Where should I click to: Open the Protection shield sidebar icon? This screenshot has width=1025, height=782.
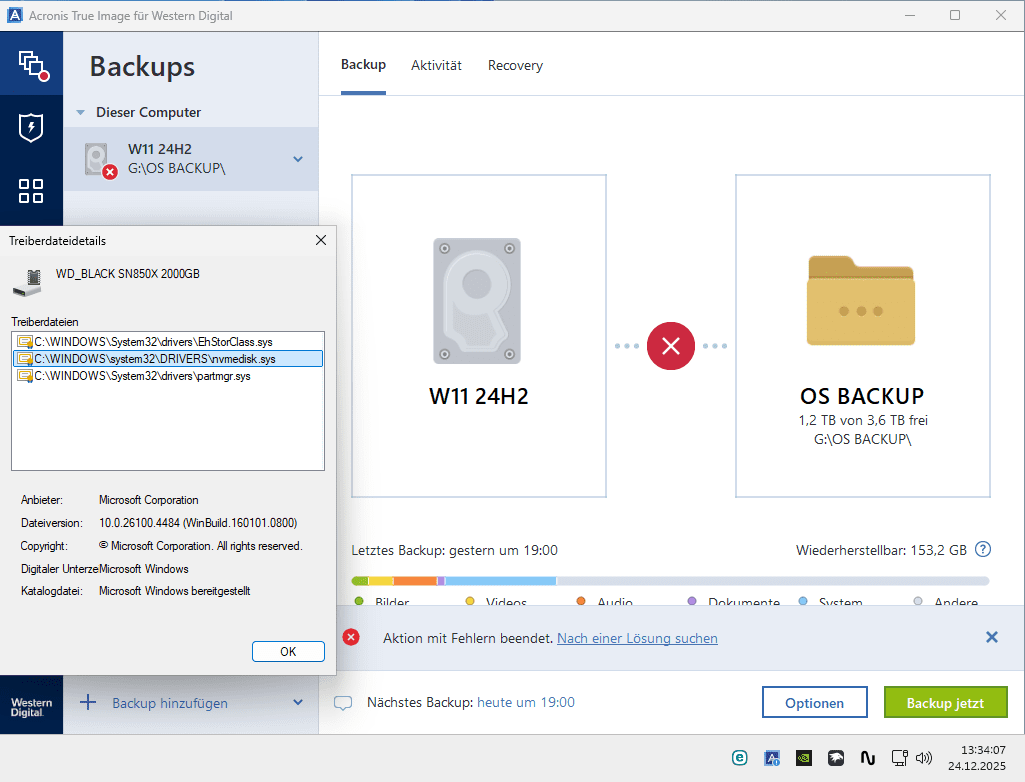[x=31, y=127]
